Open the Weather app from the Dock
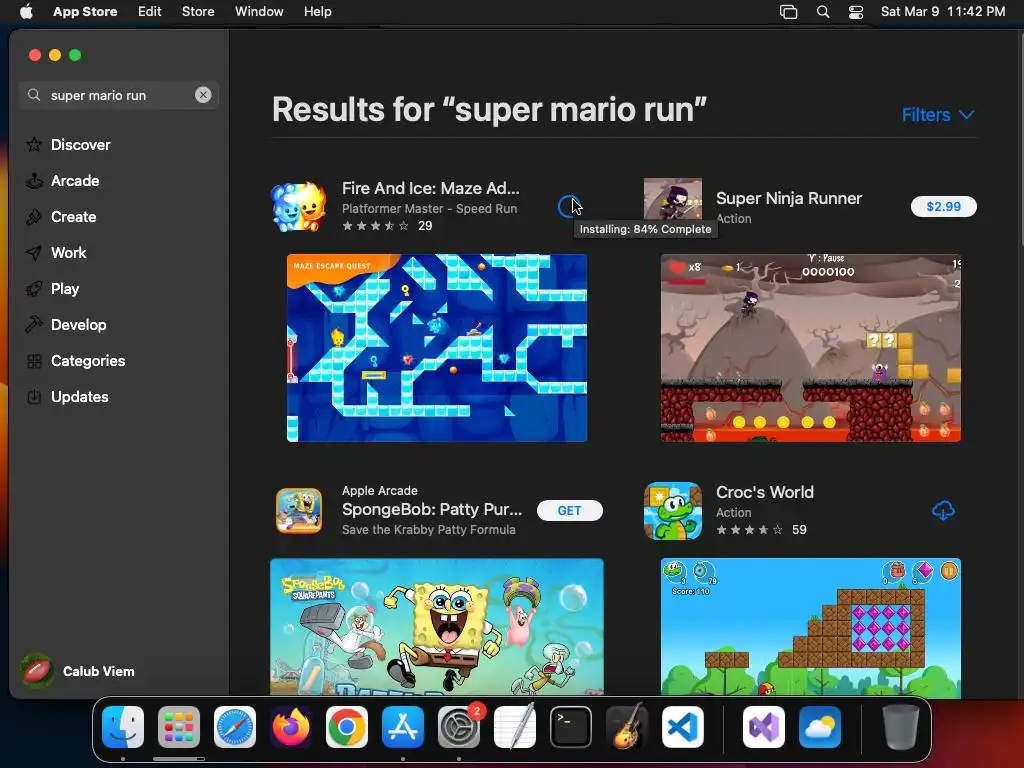 tap(820, 727)
